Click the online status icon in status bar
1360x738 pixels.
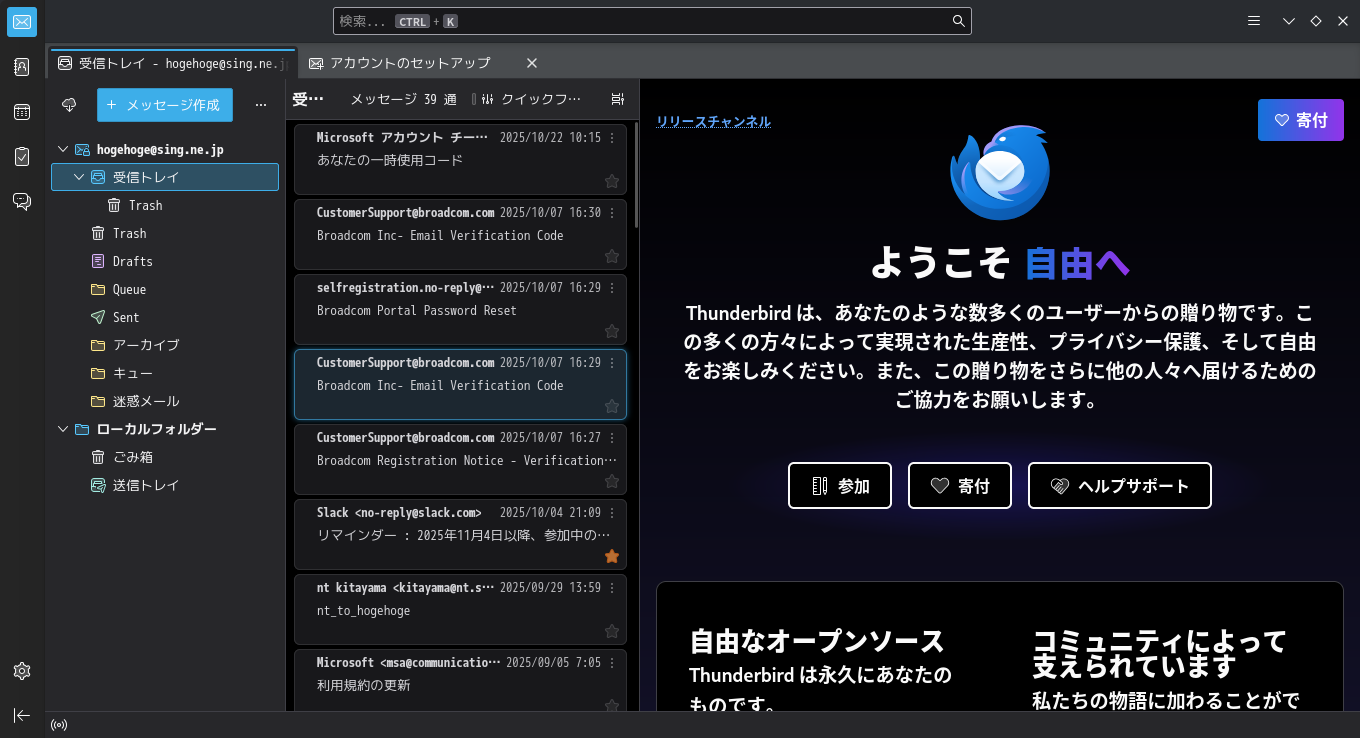tap(59, 725)
